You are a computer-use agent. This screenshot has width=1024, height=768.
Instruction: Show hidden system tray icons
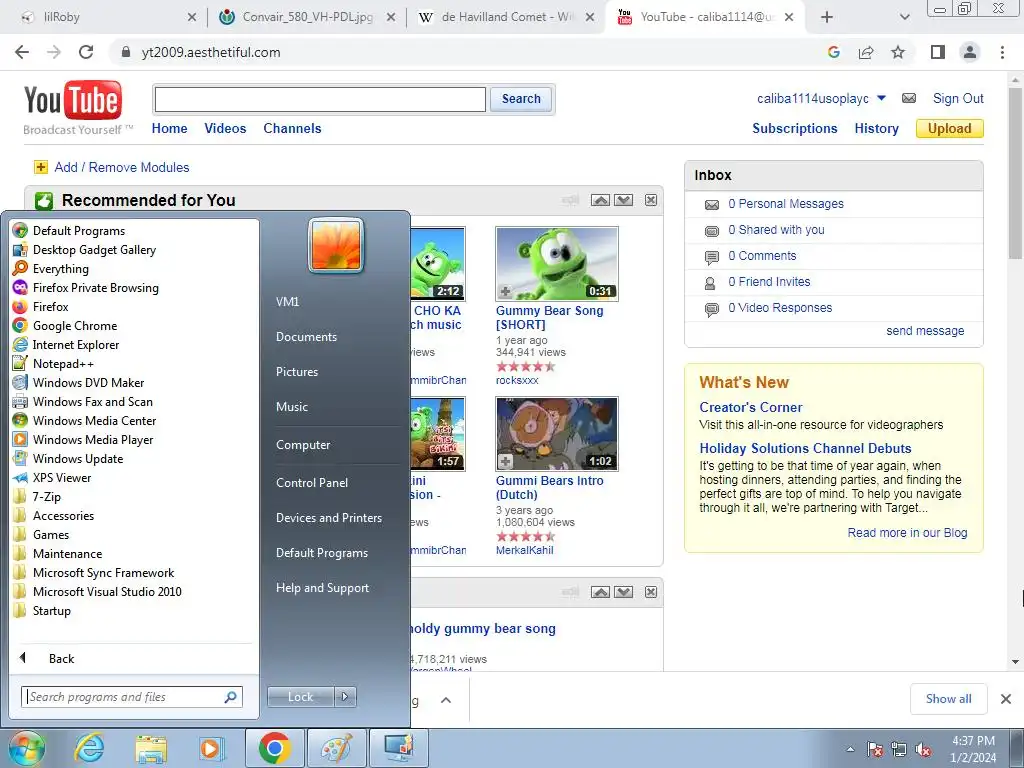tap(850, 749)
